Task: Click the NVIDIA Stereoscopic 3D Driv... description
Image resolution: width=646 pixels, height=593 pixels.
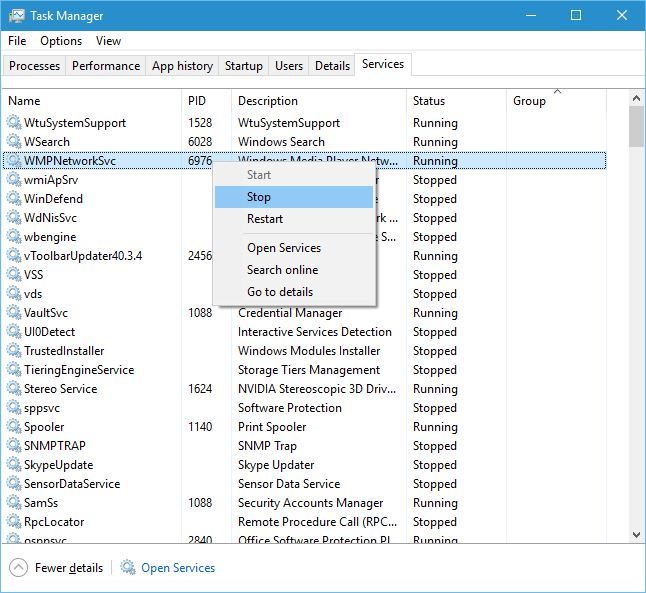Action: point(317,389)
